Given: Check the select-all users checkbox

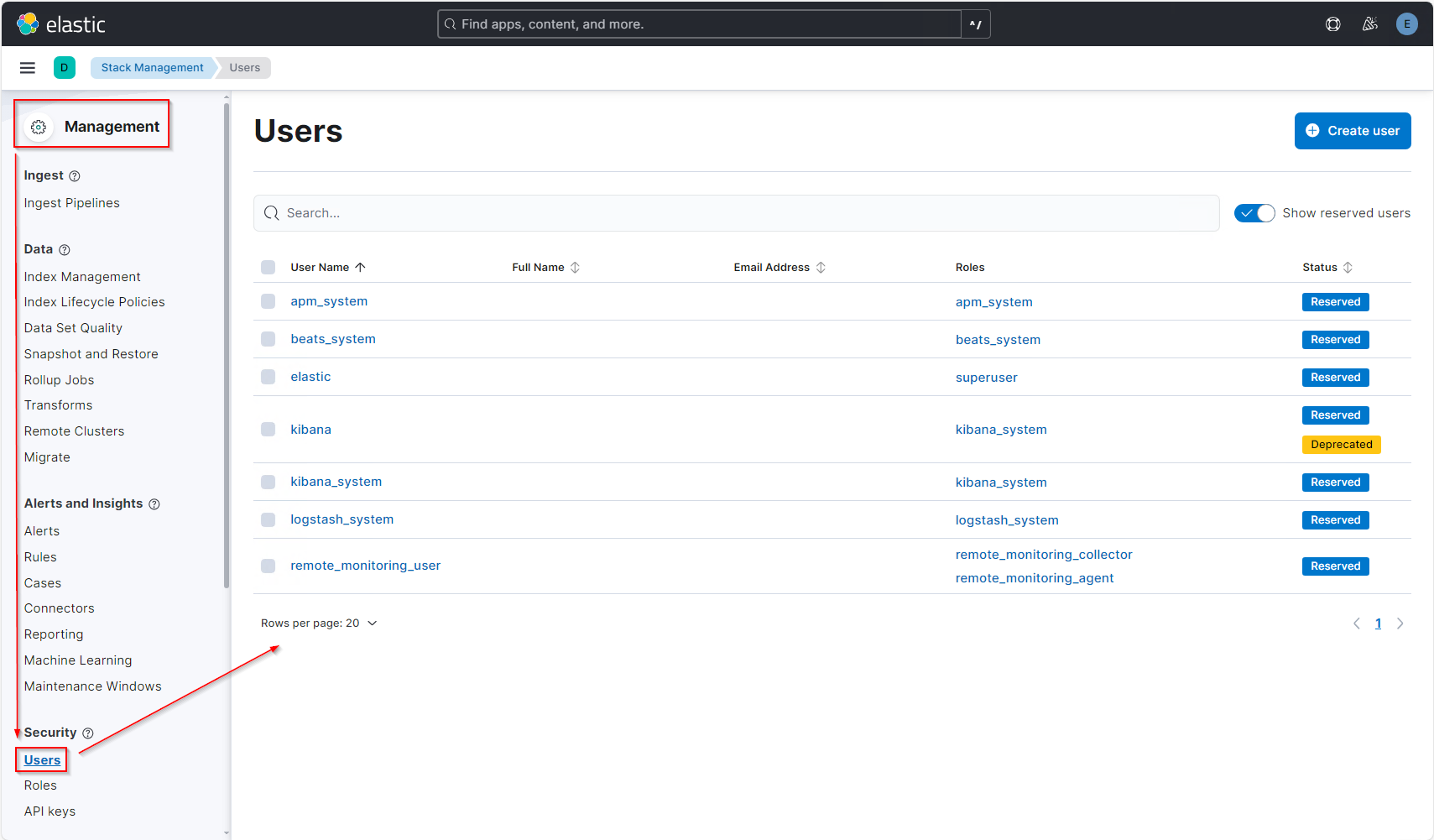Looking at the screenshot, I should [x=269, y=268].
